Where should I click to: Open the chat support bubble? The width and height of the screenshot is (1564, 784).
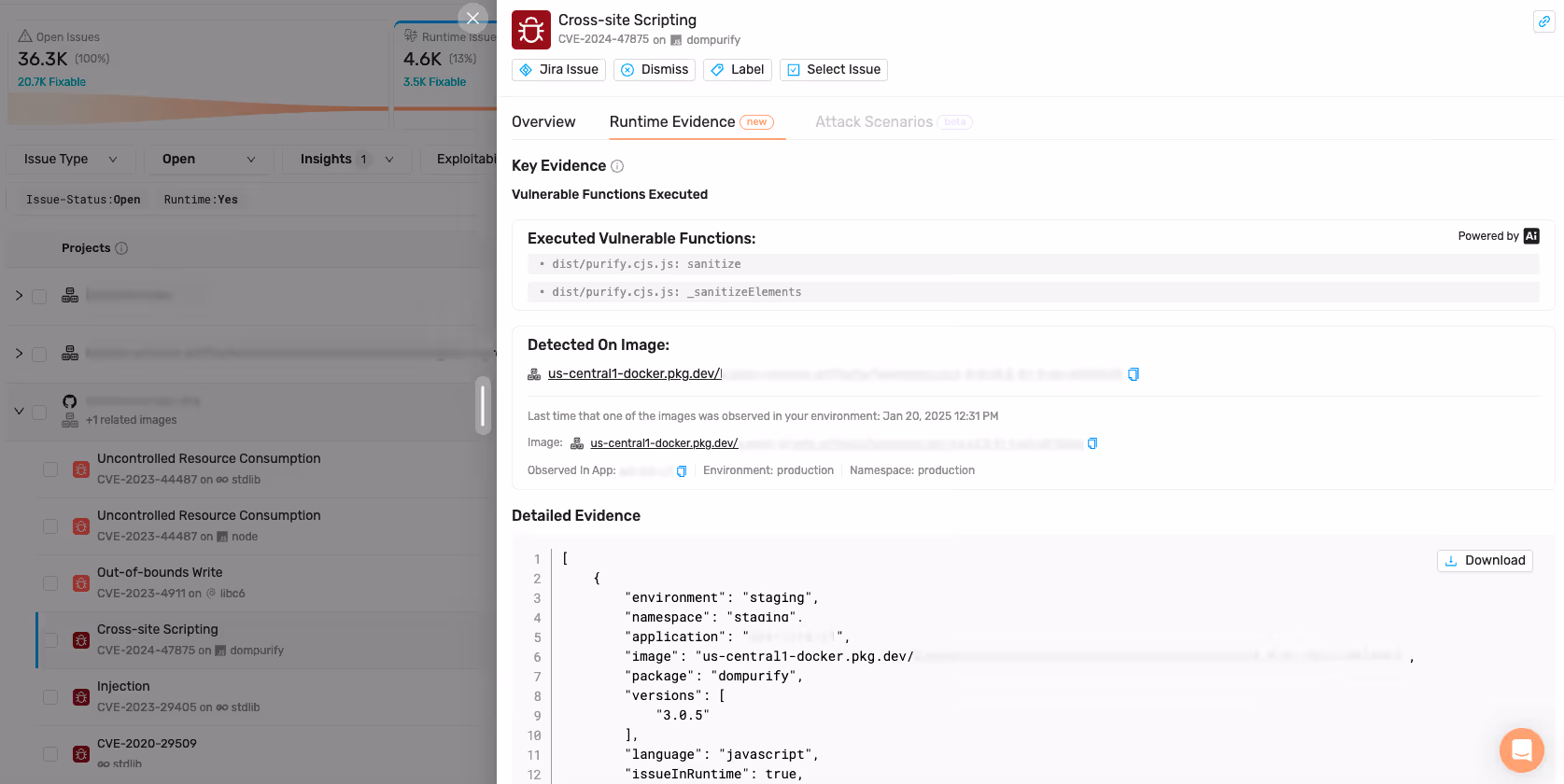(1521, 749)
